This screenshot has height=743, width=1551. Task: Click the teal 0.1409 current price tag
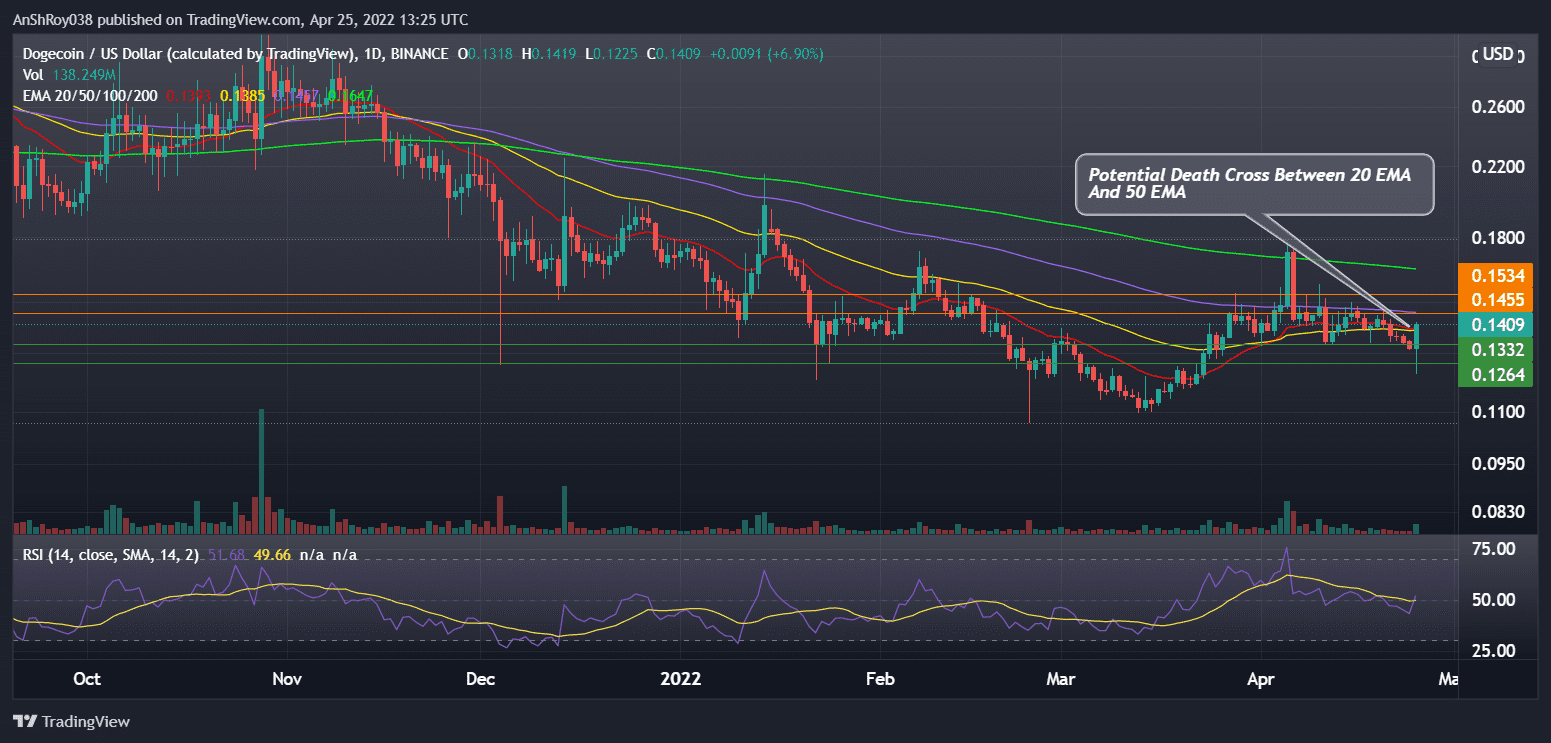point(1496,325)
